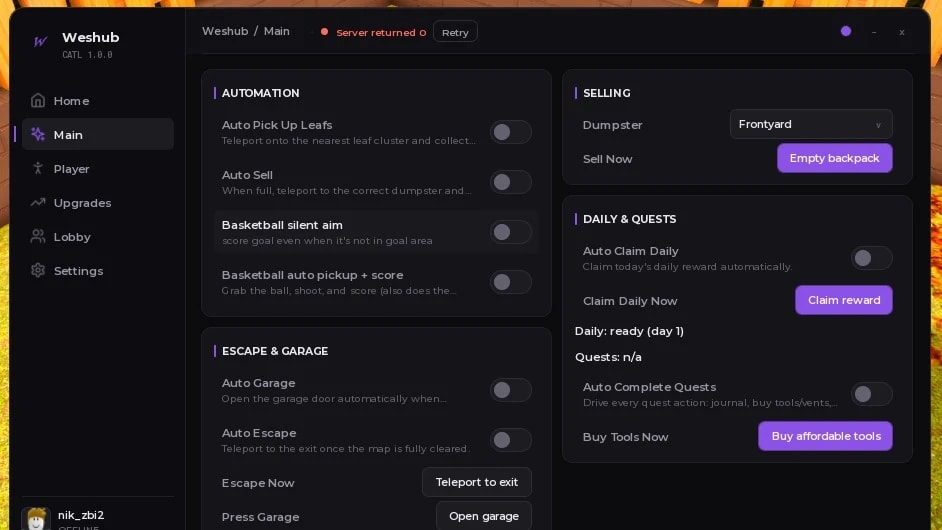The image size is (942, 530).
Task: Click the nik_zbi2 avatar thumbnail
Action: point(36,519)
